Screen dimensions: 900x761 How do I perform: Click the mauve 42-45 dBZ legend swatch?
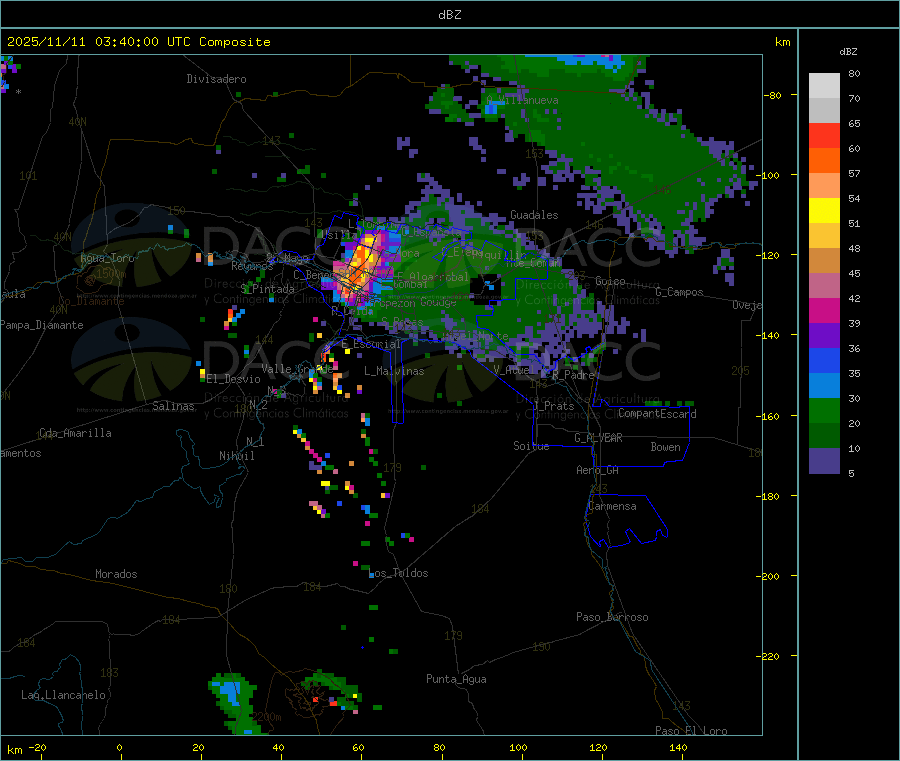point(824,286)
